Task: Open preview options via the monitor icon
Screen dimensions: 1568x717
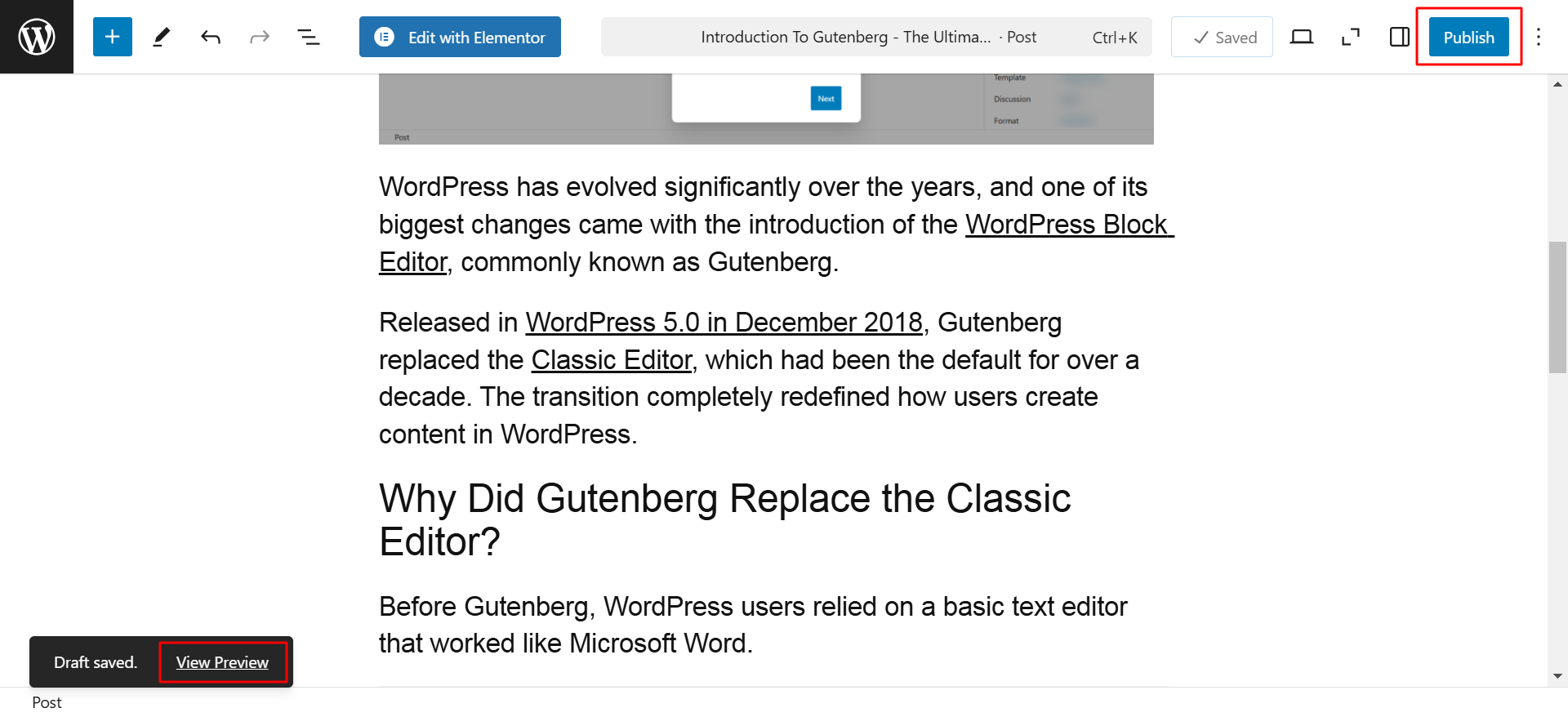Action: coord(1302,36)
